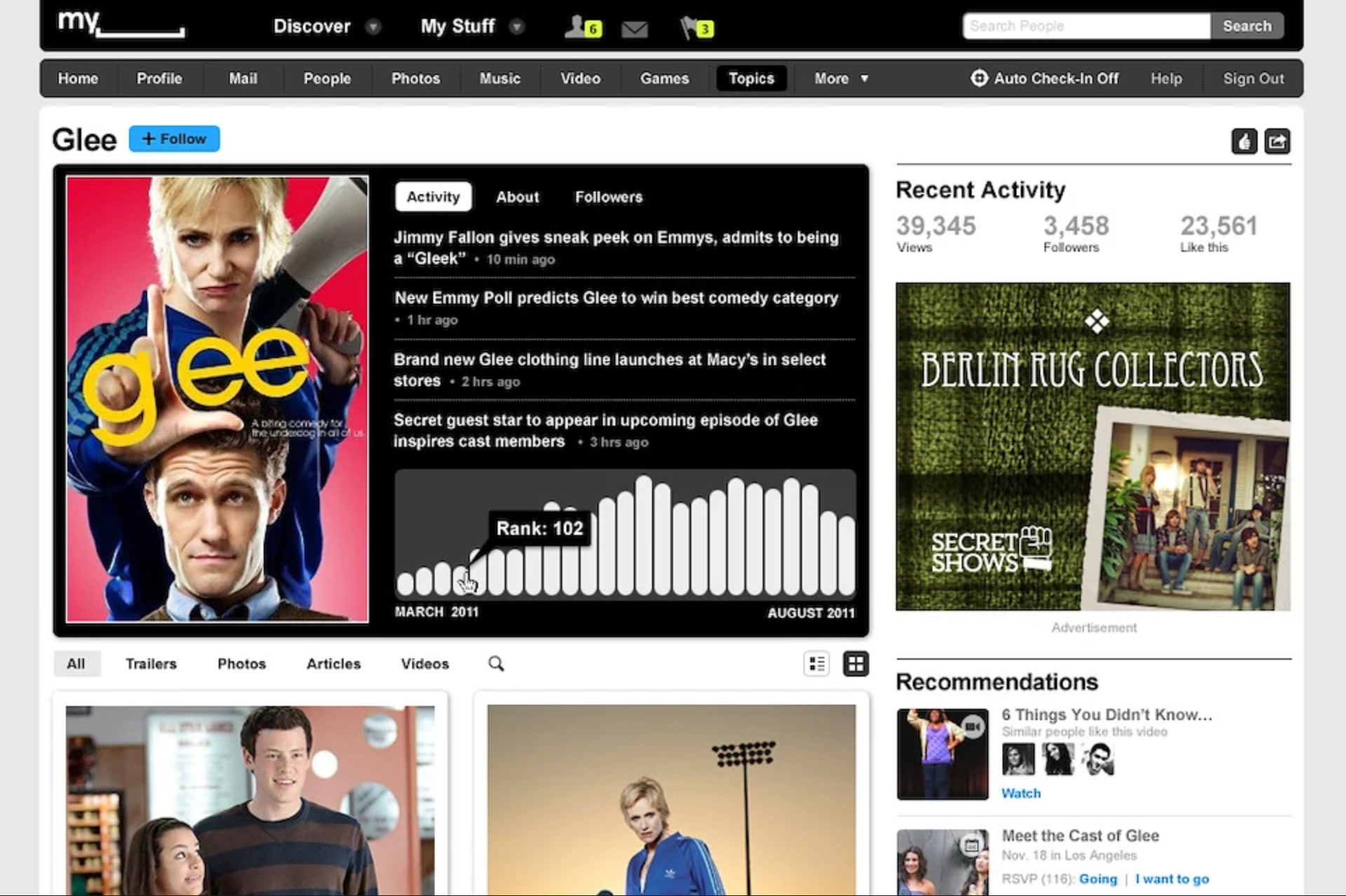Open Music in navigation bar

click(500, 79)
